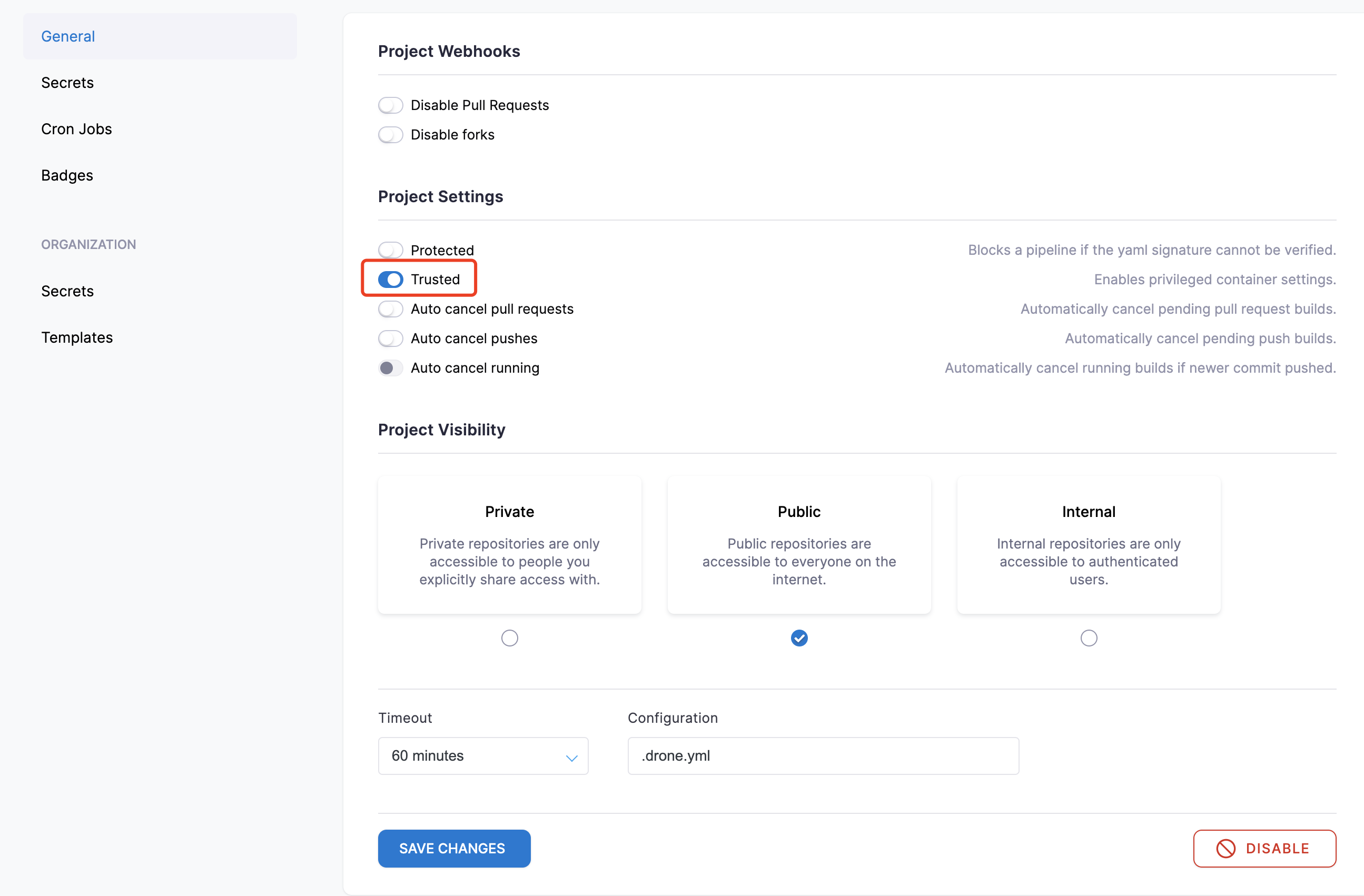Image resolution: width=1364 pixels, height=896 pixels.
Task: Enable the Disable Pull Requests toggle
Action: click(x=390, y=104)
